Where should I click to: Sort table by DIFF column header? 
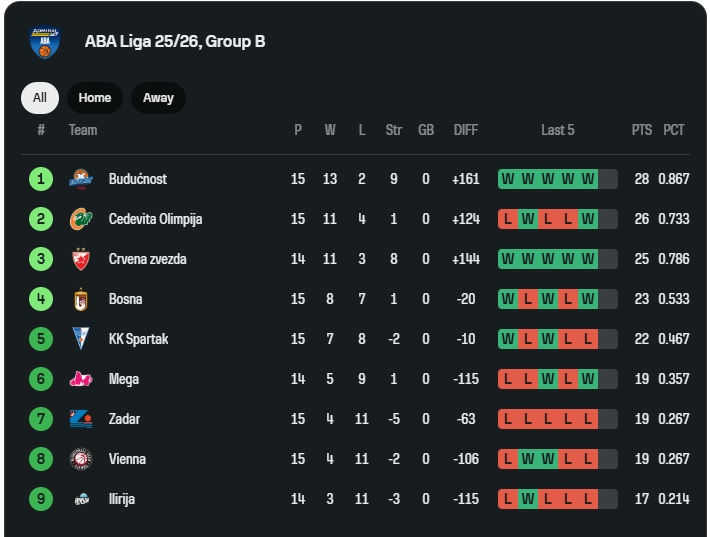click(466, 130)
